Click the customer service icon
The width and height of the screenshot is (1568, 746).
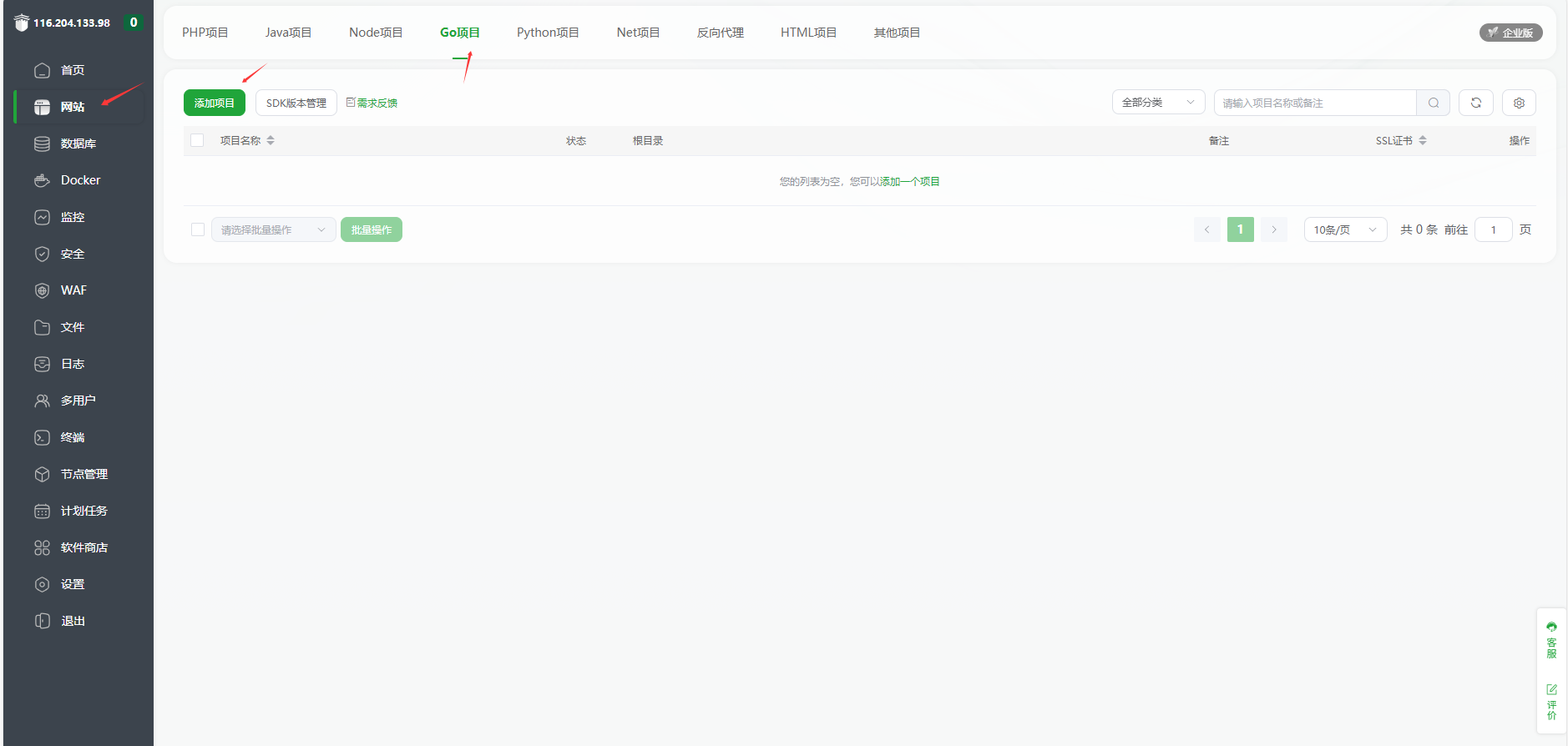point(1551,639)
